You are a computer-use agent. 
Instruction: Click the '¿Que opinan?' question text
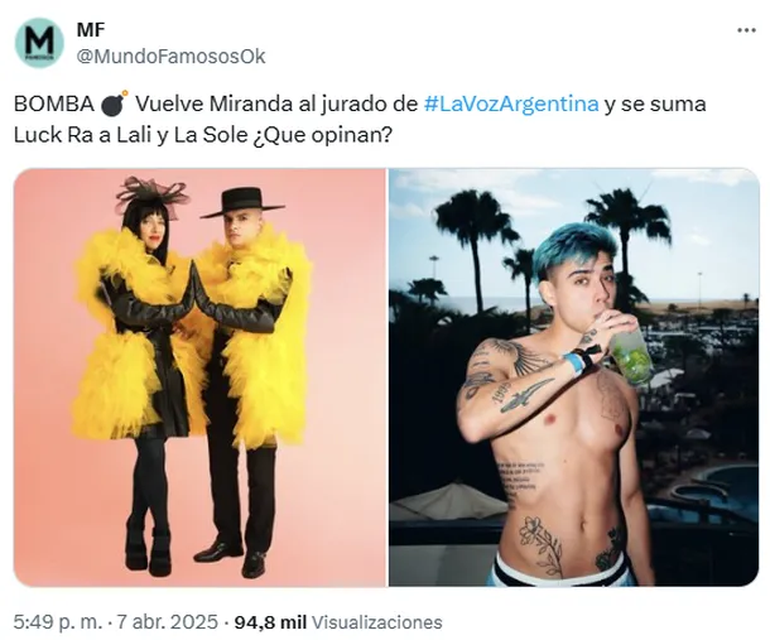(x=323, y=136)
